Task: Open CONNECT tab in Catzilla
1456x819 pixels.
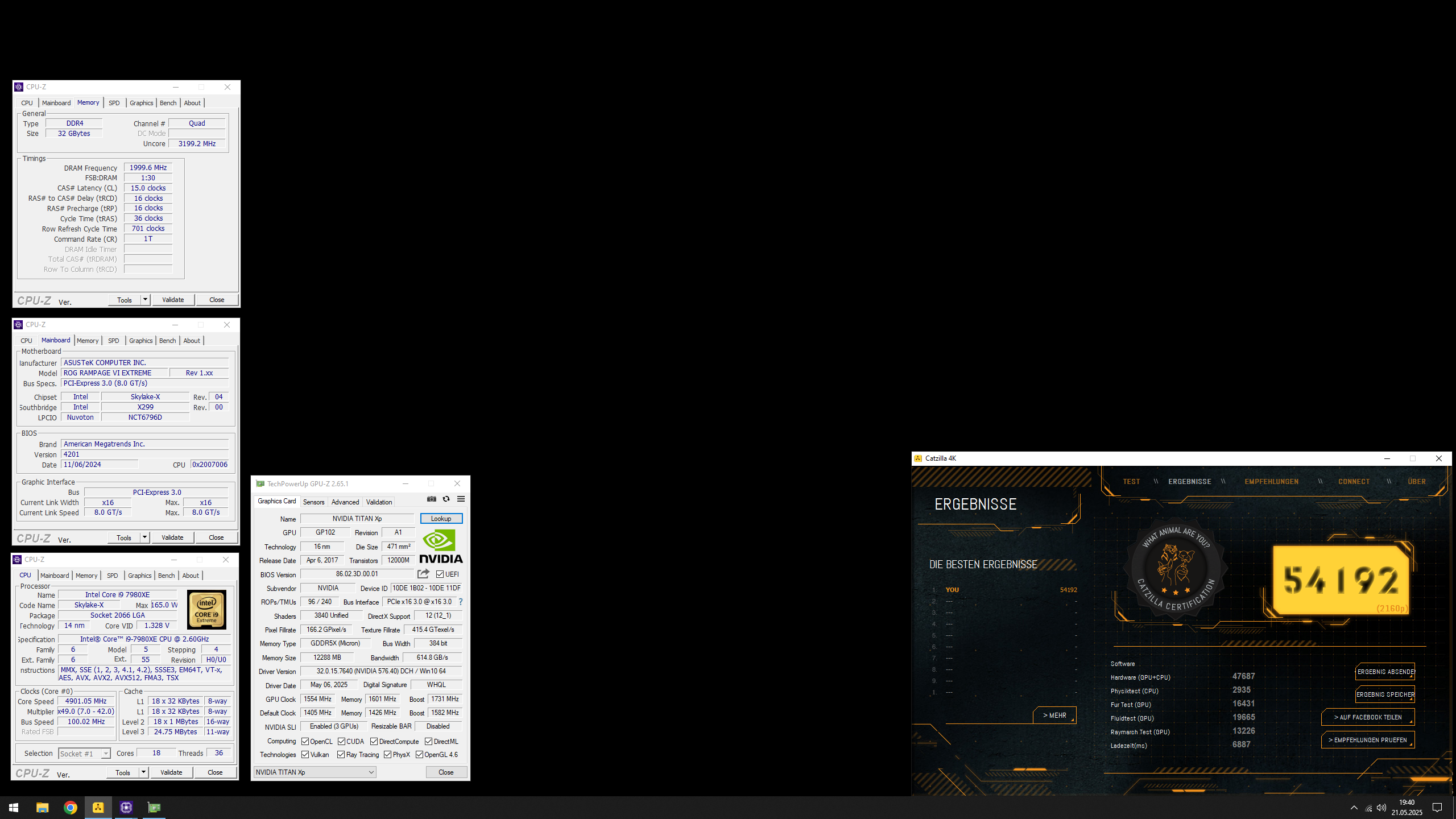Action: 1354,482
